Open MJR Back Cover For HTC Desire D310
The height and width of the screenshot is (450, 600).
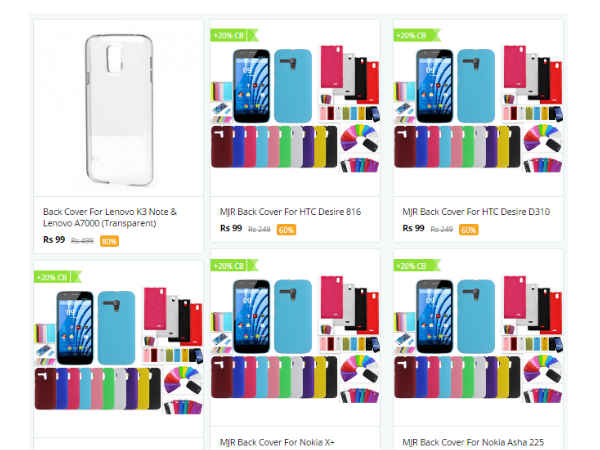coord(476,212)
